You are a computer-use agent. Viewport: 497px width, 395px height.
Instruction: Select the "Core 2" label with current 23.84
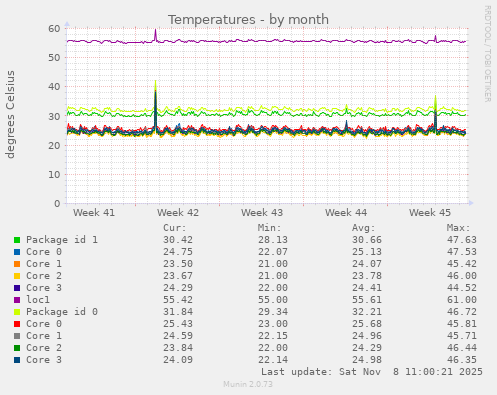coord(44,348)
